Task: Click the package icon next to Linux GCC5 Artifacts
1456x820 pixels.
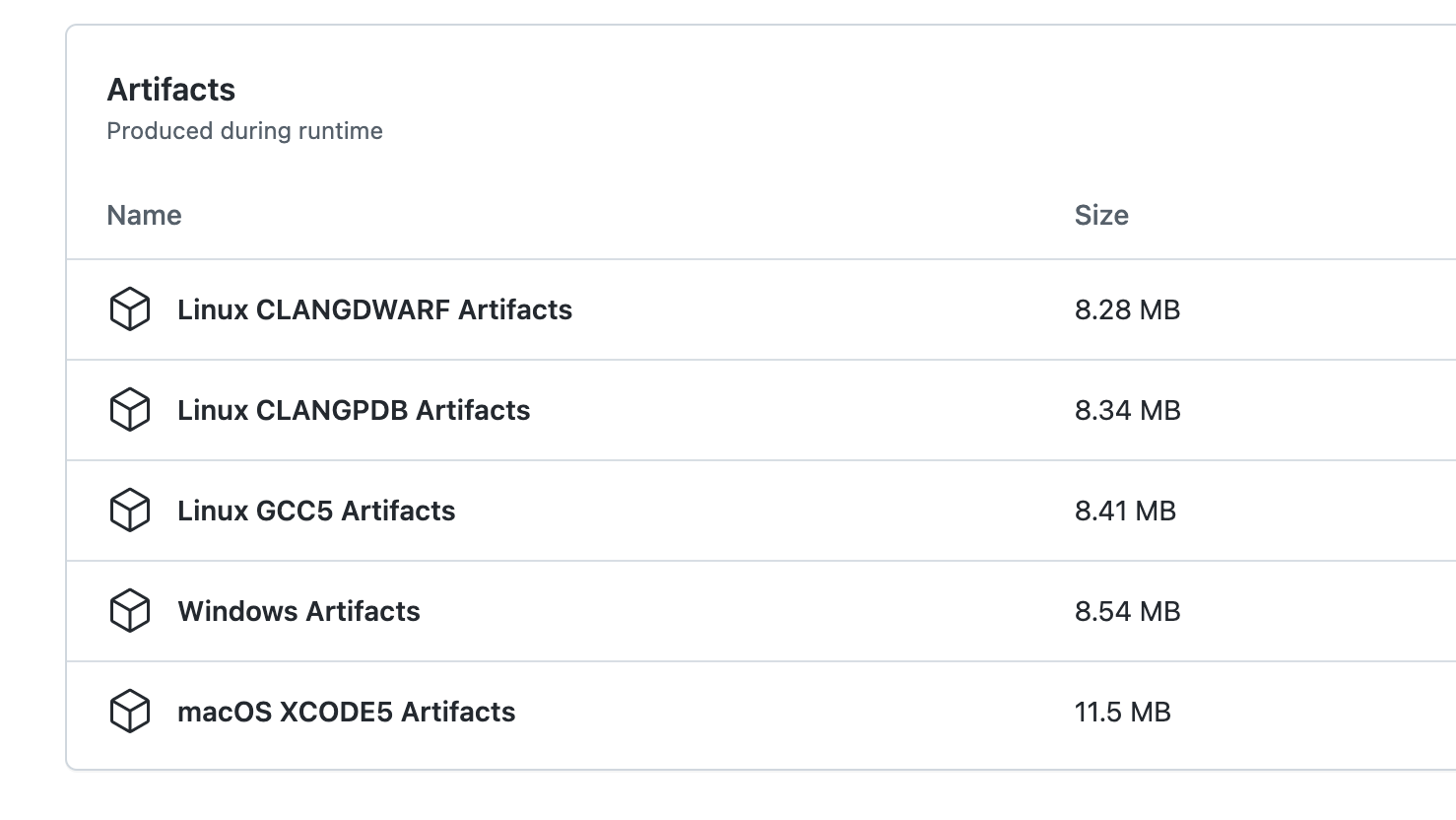Action: coord(129,511)
